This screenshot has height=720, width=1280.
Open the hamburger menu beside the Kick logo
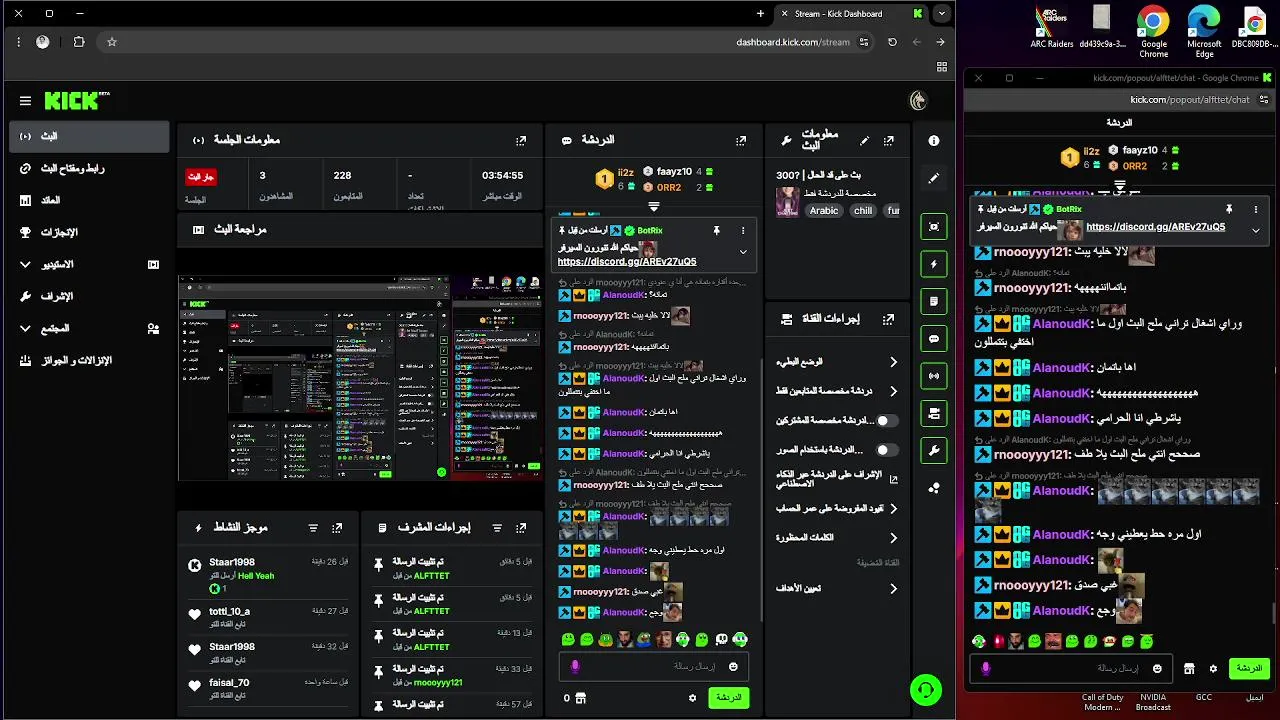pos(25,100)
